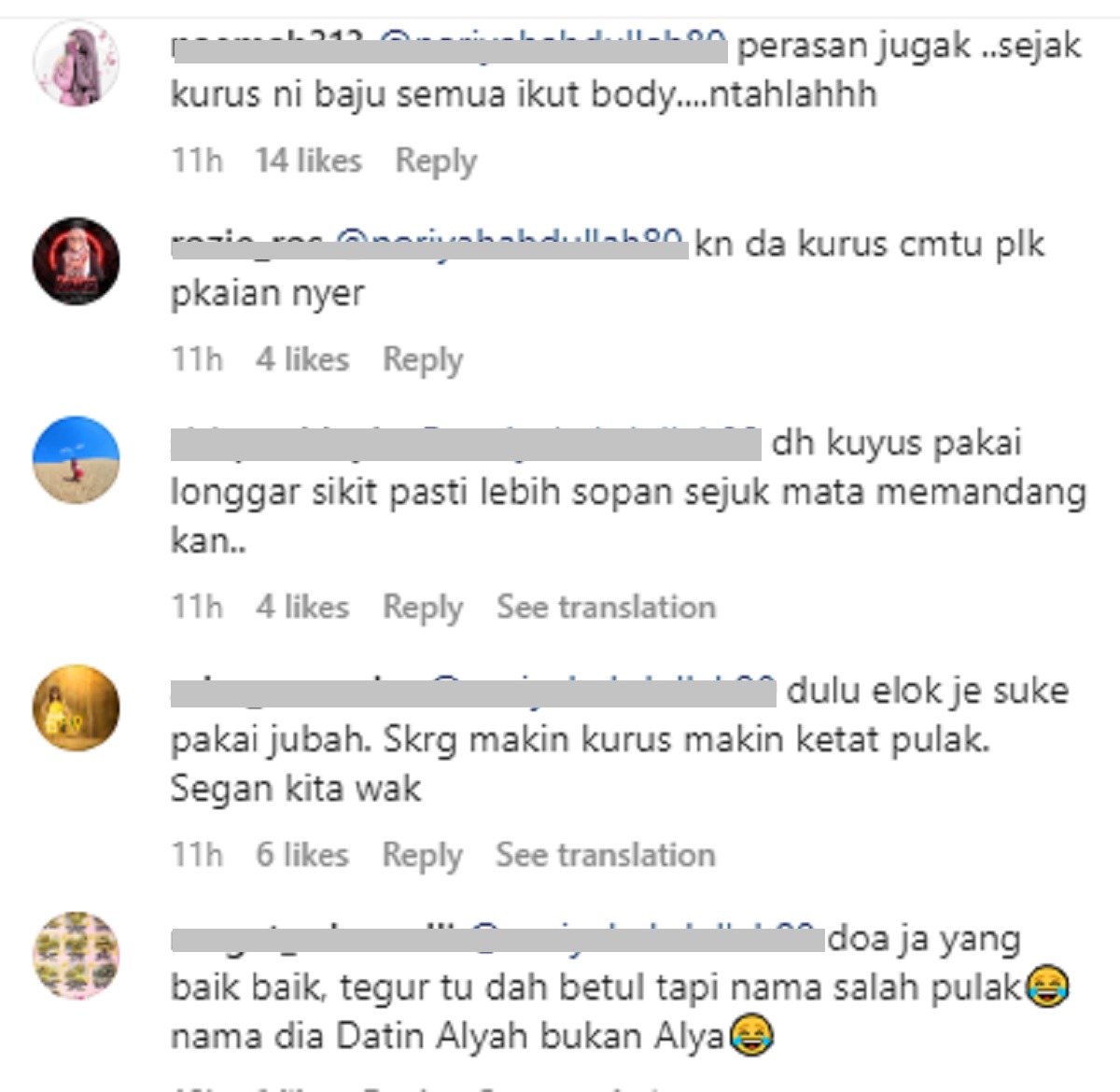This screenshot has width=1120, height=1092.
Task: Open mentioned user in 'doa ja yang' comment
Action: (644, 938)
